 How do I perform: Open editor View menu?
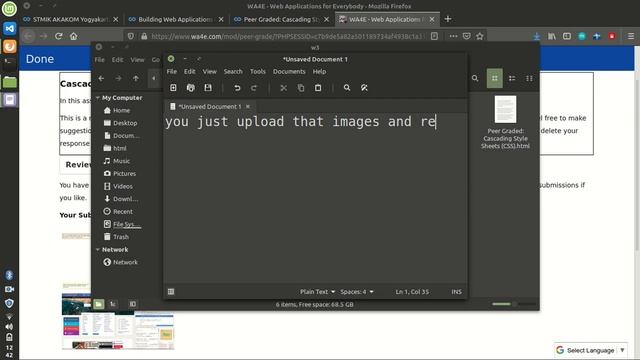(209, 71)
